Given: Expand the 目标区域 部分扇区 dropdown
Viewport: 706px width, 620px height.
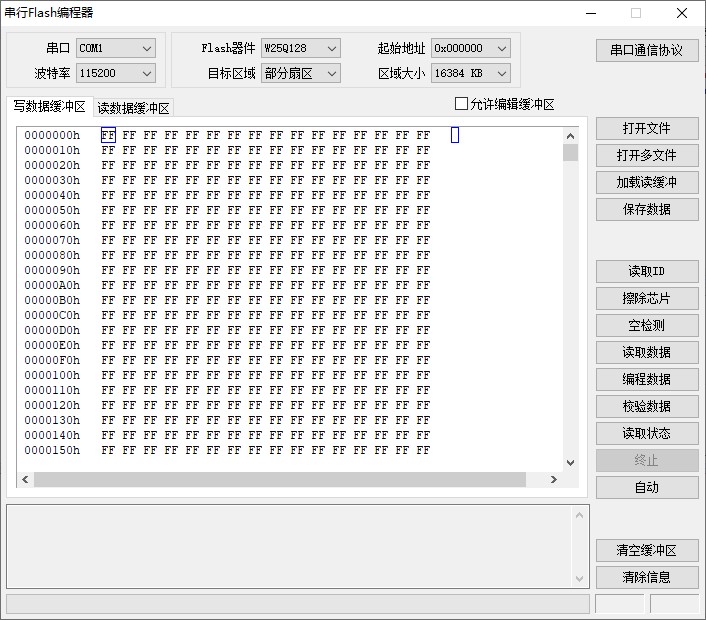Looking at the screenshot, I should [x=300, y=73].
